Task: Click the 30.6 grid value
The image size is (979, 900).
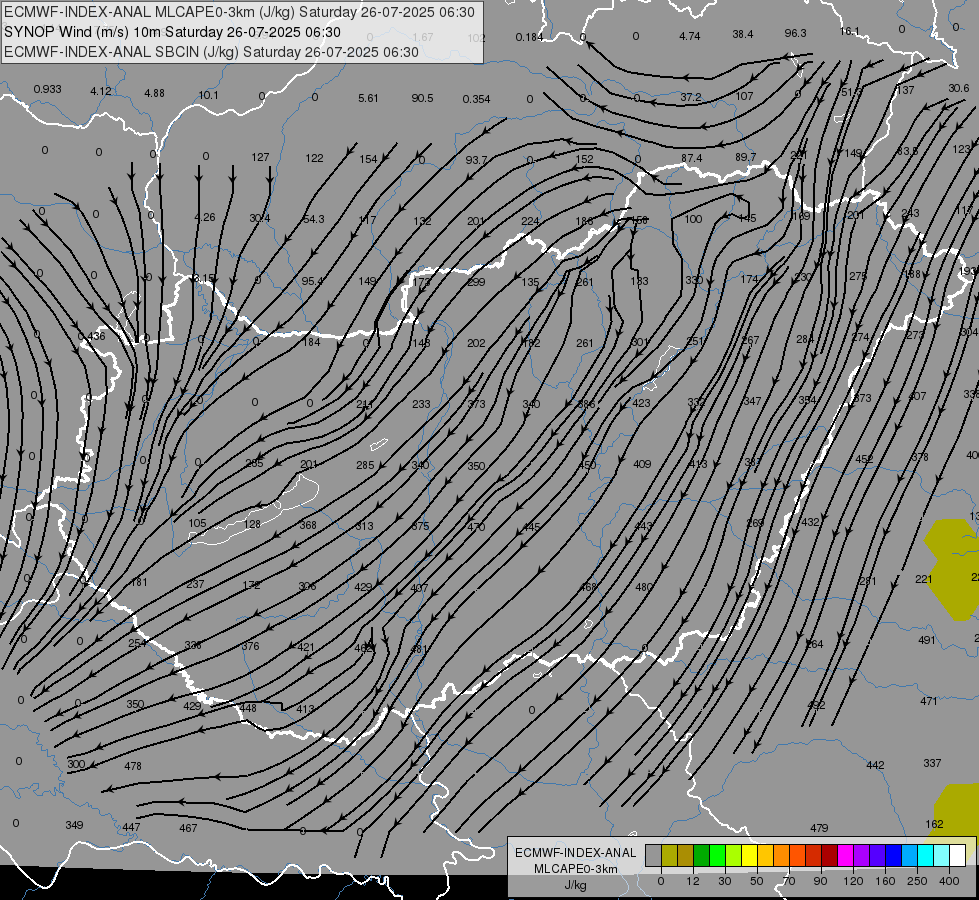Action: (x=958, y=88)
